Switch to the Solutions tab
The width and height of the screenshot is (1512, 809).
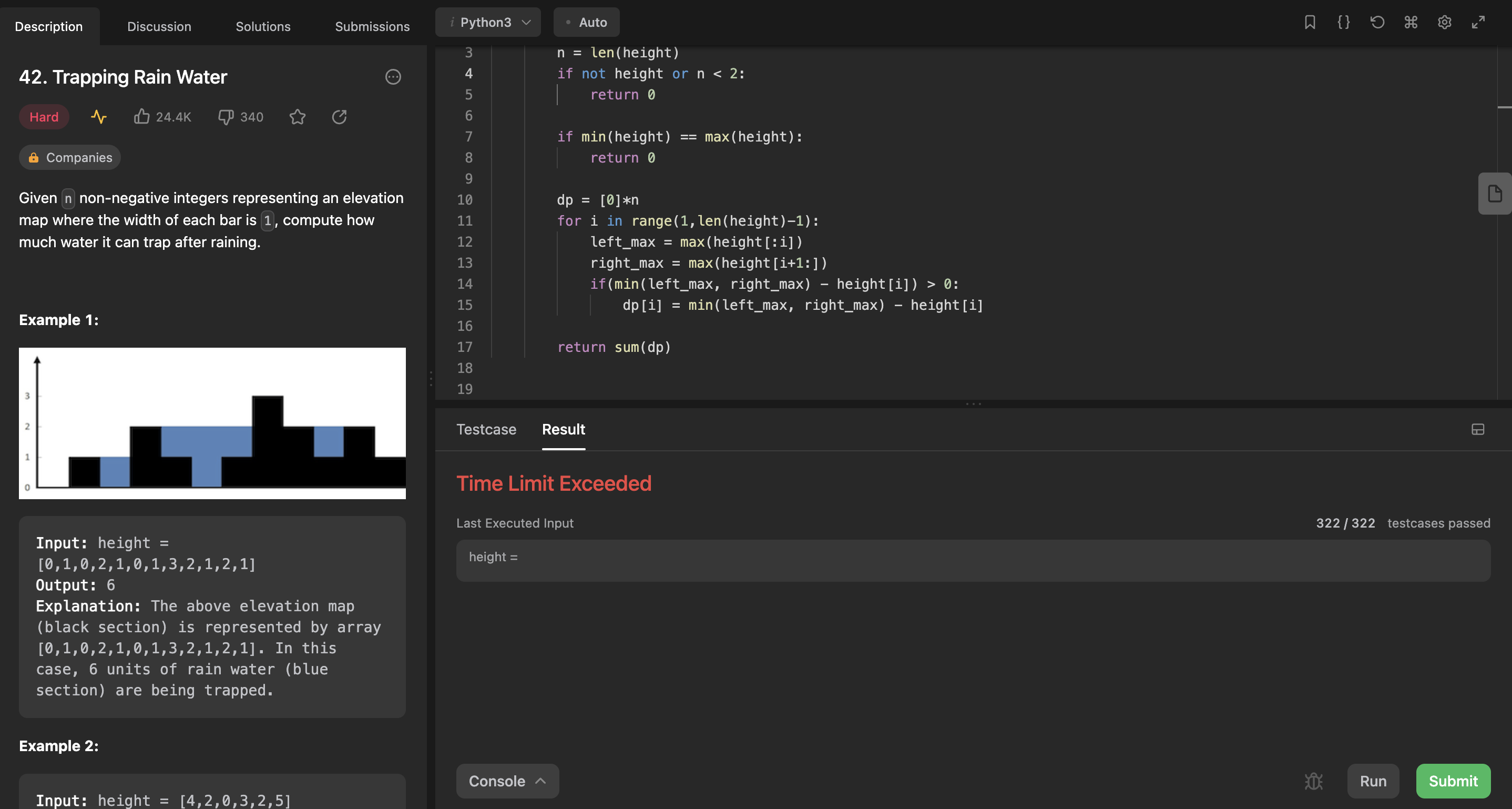tap(263, 26)
